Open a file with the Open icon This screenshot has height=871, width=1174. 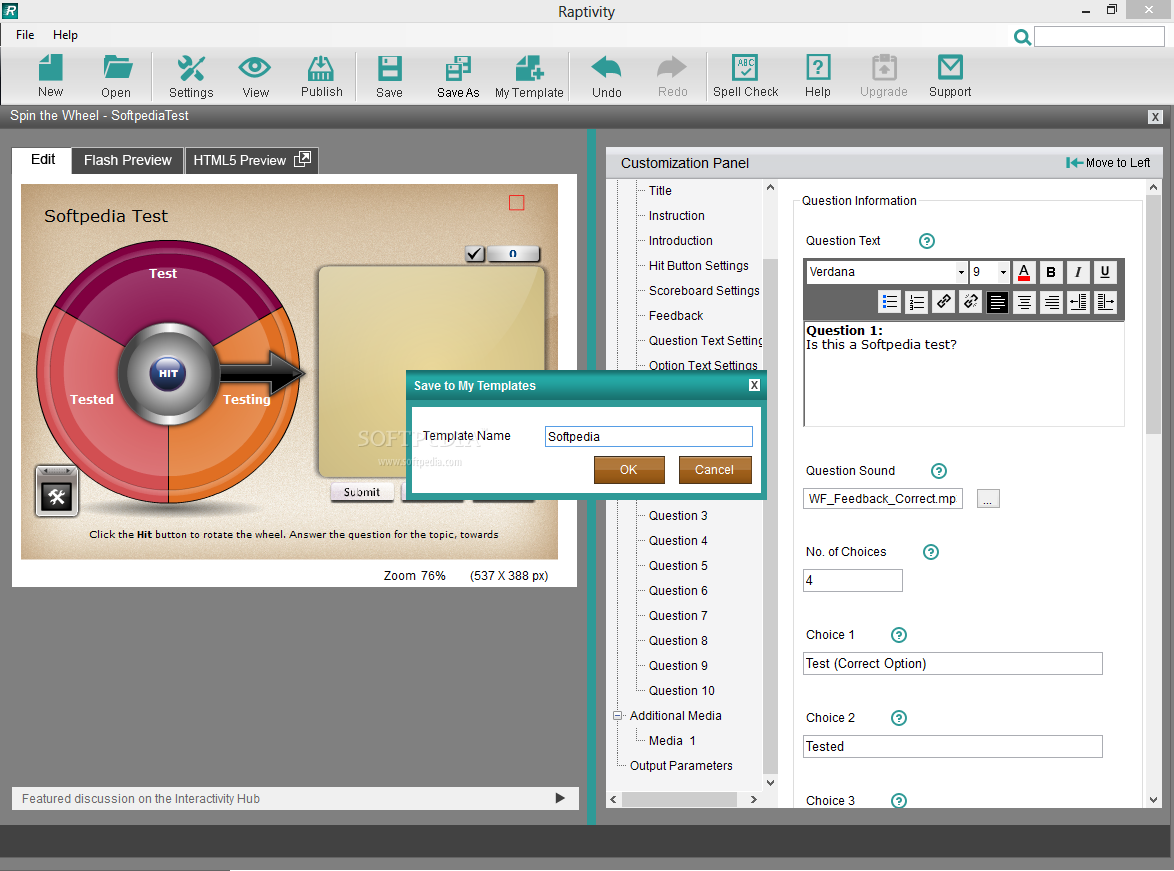[x=116, y=76]
